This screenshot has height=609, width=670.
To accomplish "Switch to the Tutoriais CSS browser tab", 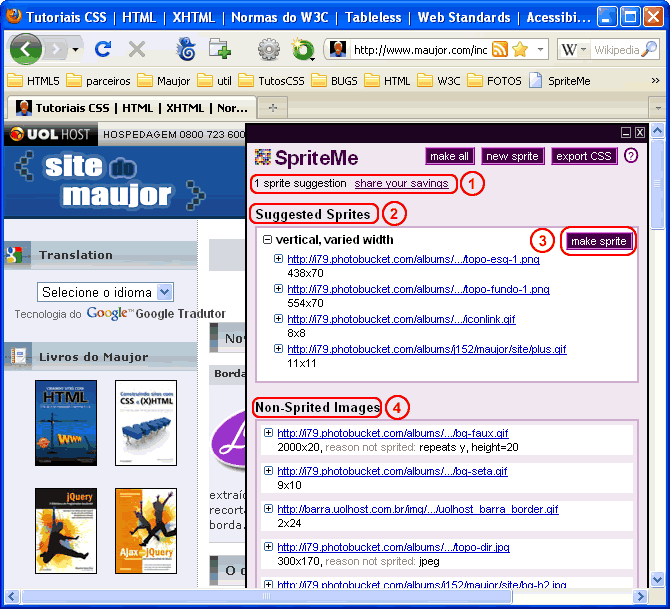I will click(130, 107).
